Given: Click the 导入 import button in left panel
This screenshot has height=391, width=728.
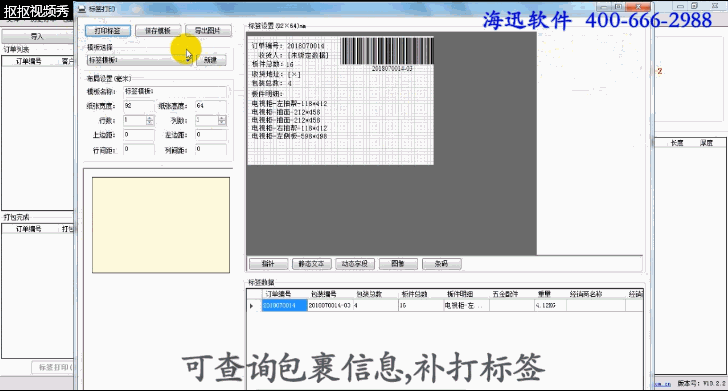Looking at the screenshot, I should [x=37, y=36].
